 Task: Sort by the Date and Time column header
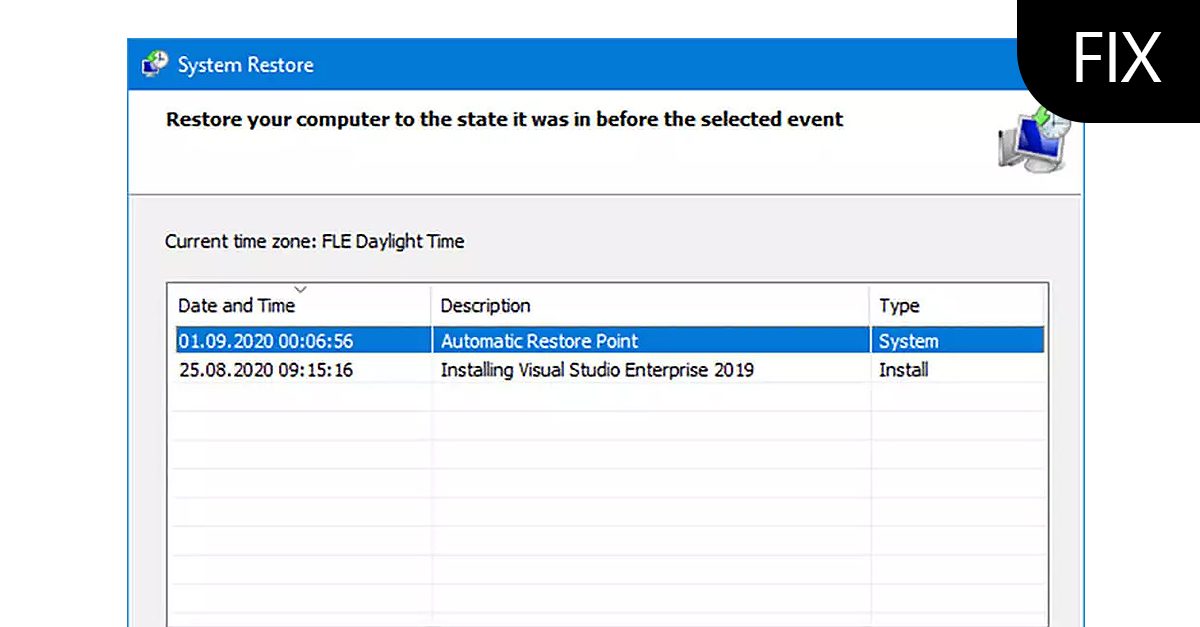click(237, 305)
